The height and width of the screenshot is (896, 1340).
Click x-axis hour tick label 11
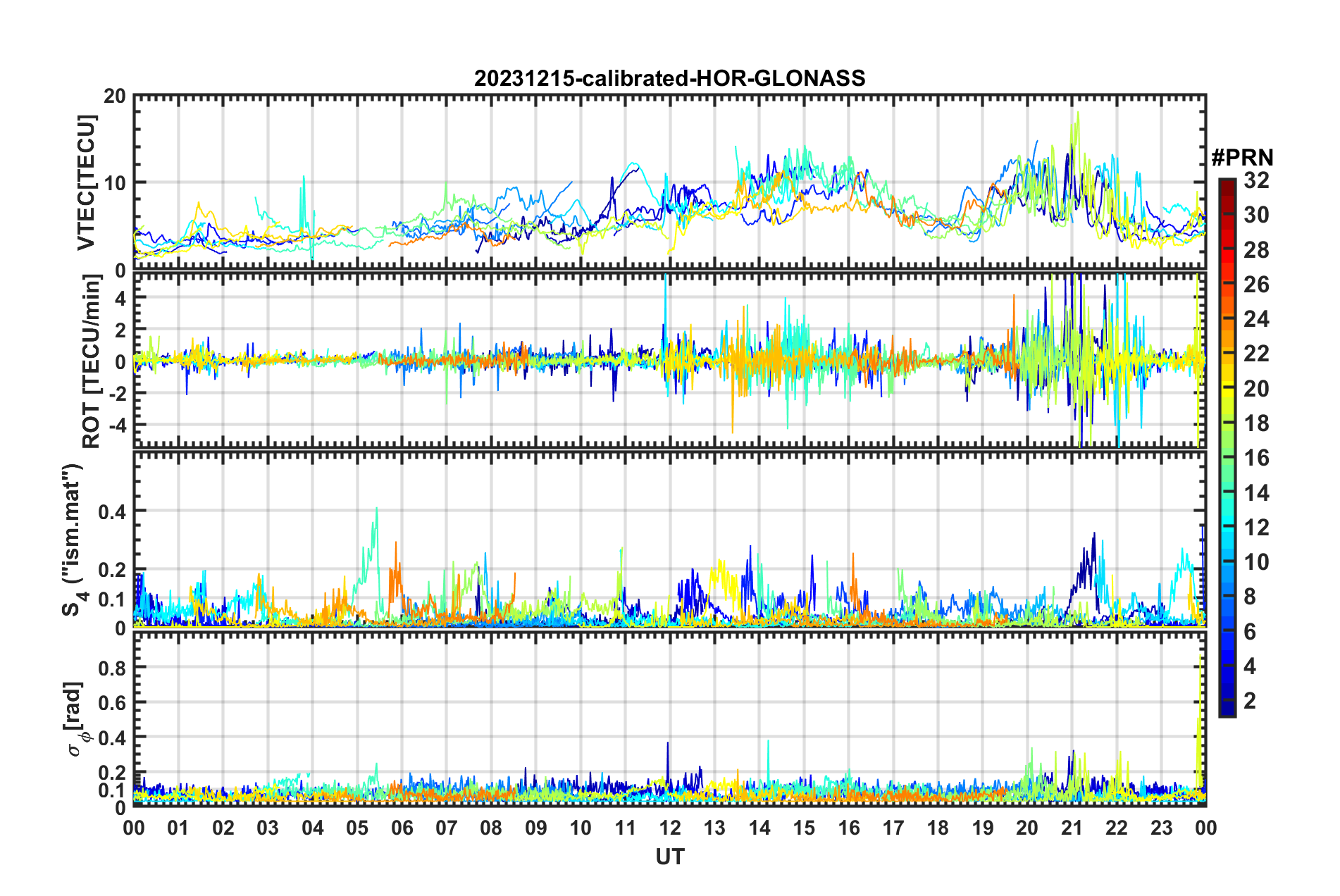pos(626,828)
